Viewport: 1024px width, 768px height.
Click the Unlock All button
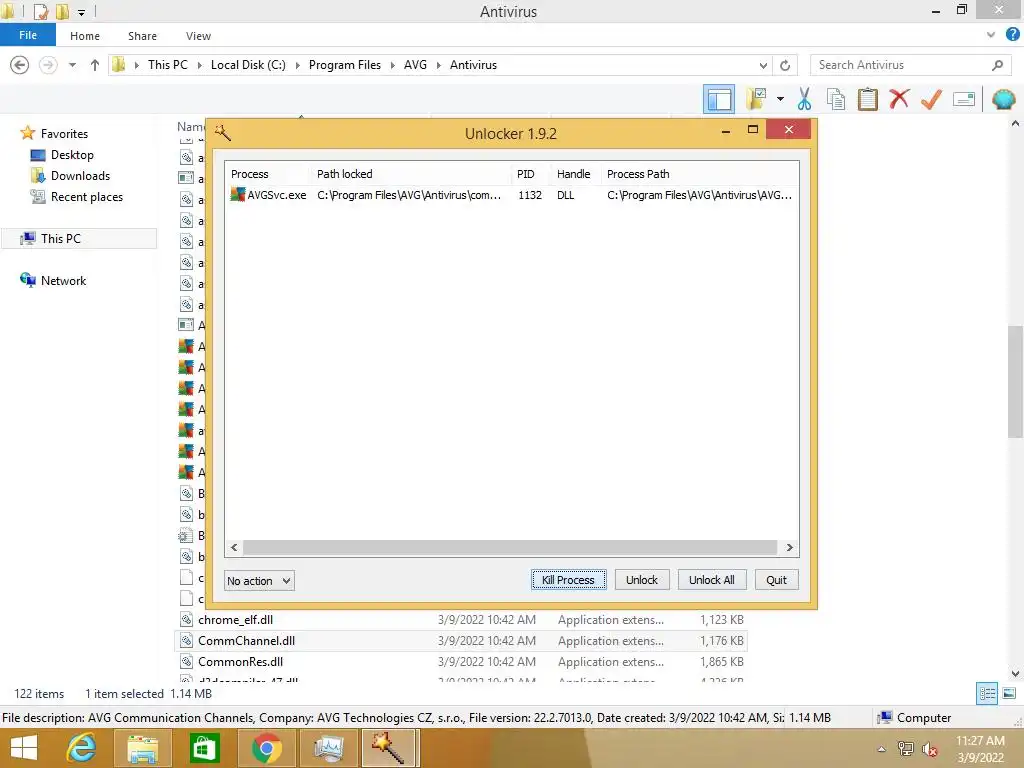coord(712,580)
